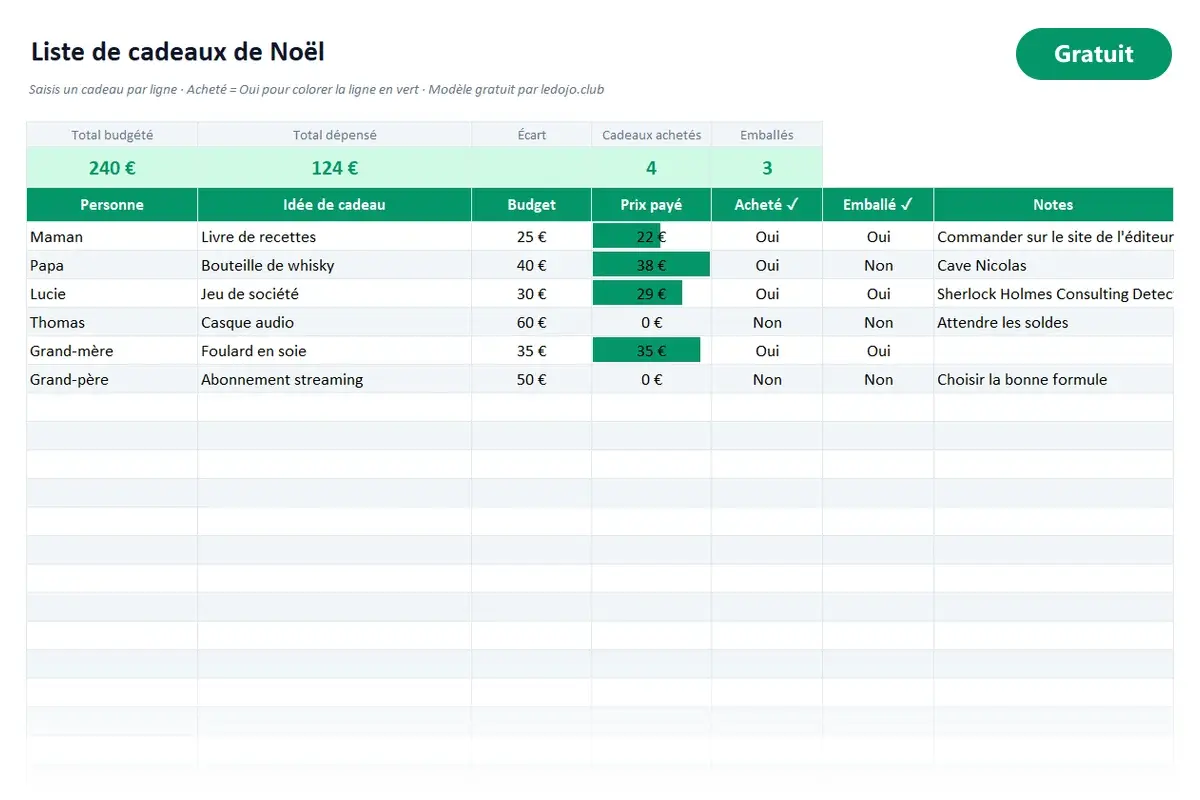Click the 30 € budget cell
This screenshot has width=1200, height=800.
coord(531,294)
